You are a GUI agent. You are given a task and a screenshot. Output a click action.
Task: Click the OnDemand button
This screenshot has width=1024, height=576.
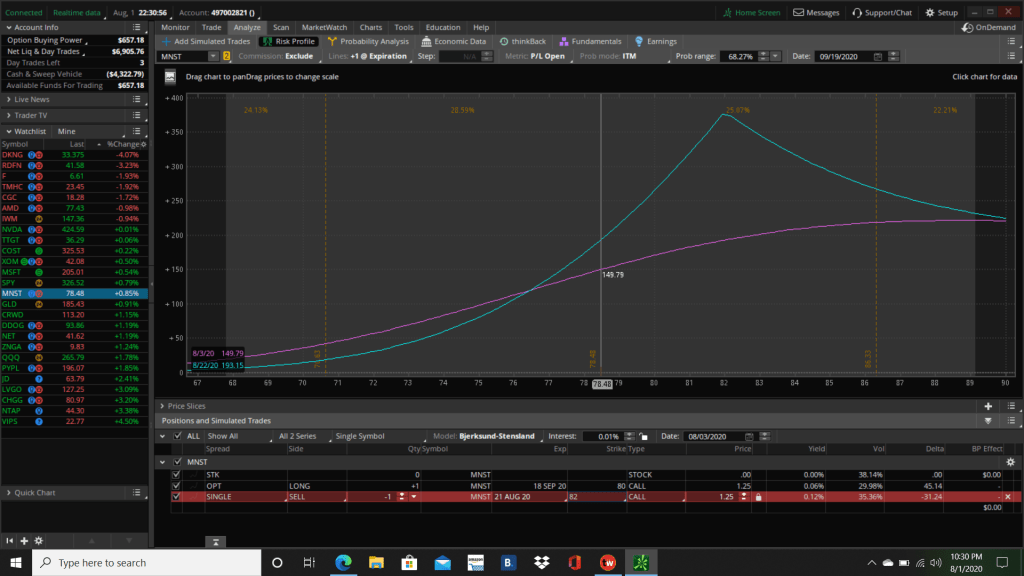click(992, 27)
